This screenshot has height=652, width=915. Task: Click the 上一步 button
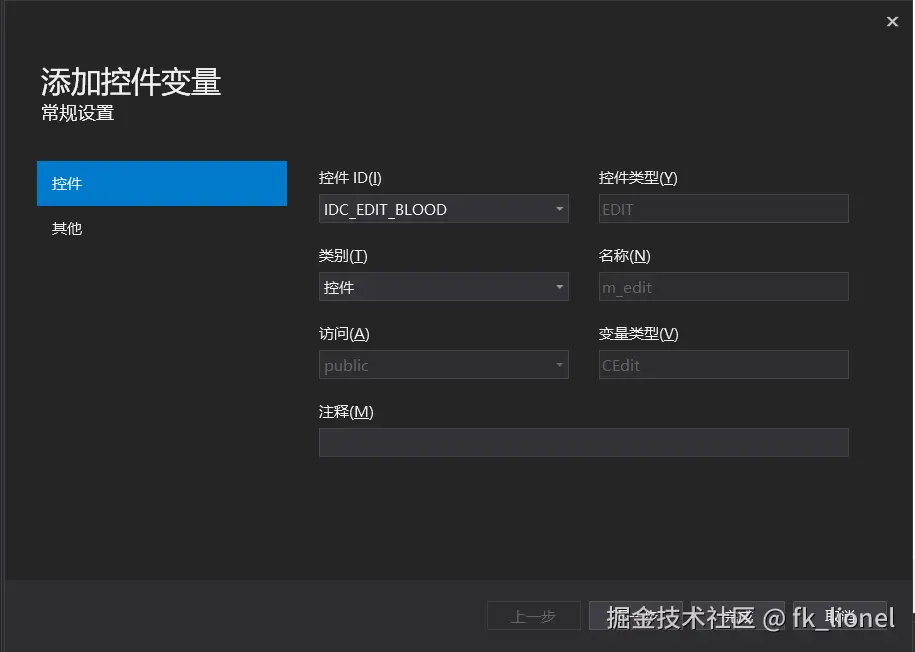533,616
